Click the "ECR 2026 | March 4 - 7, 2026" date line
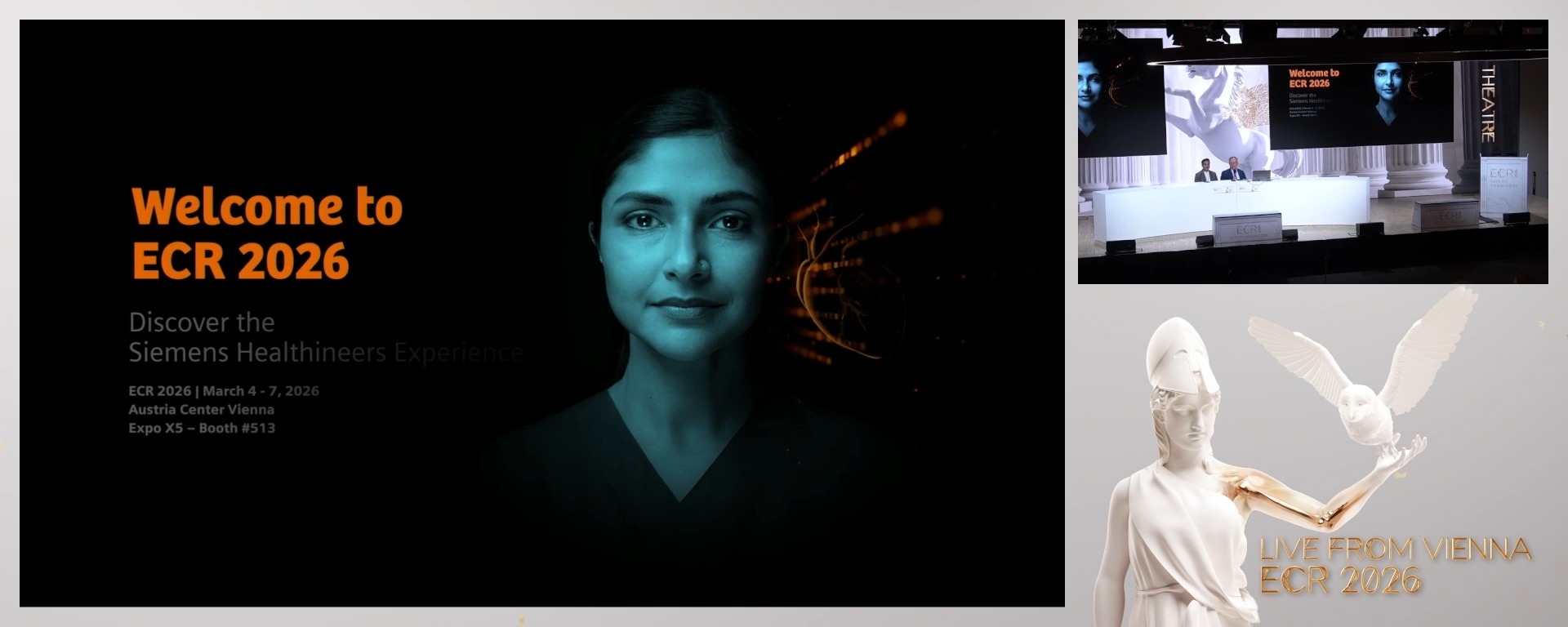Image resolution: width=1568 pixels, height=627 pixels. pos(224,391)
